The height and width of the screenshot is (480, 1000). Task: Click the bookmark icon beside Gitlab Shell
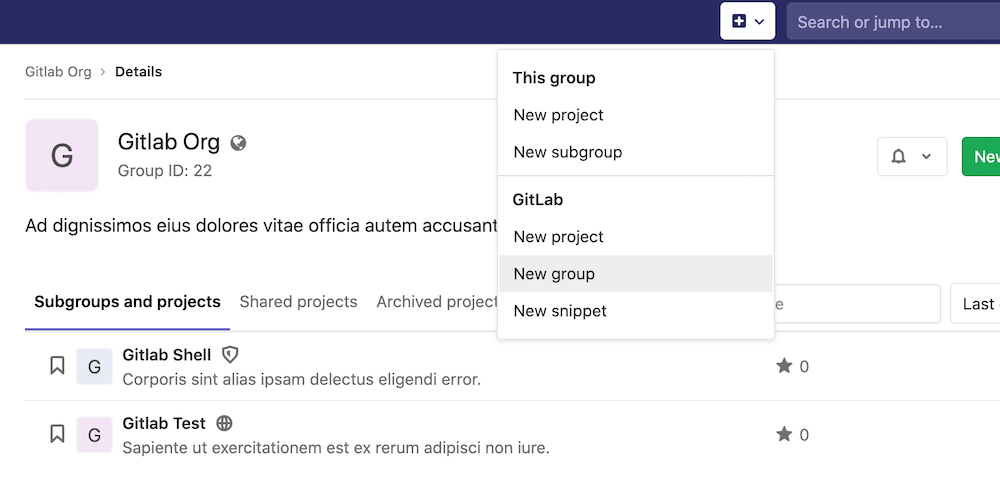click(x=57, y=366)
